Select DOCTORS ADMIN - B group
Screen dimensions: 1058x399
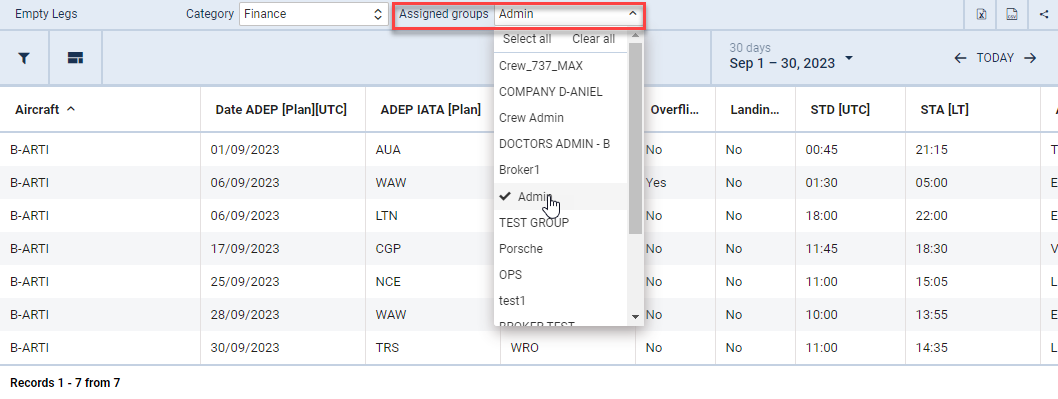(x=561, y=144)
